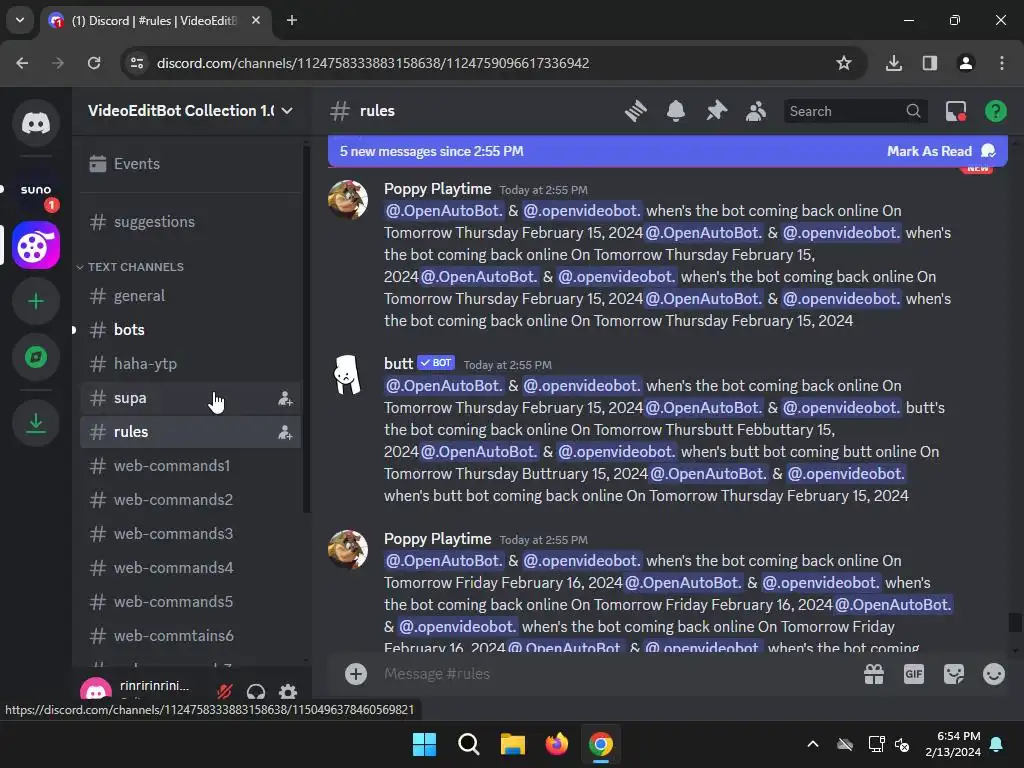Toggle microphone mute in user panel
The image size is (1024, 768).
(x=225, y=691)
